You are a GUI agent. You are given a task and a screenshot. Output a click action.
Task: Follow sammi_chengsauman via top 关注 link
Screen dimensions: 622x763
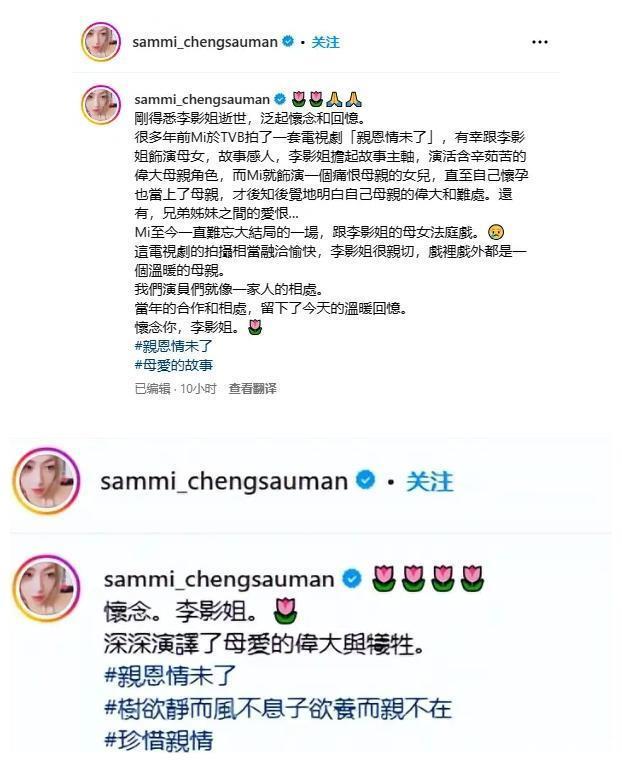[326, 42]
